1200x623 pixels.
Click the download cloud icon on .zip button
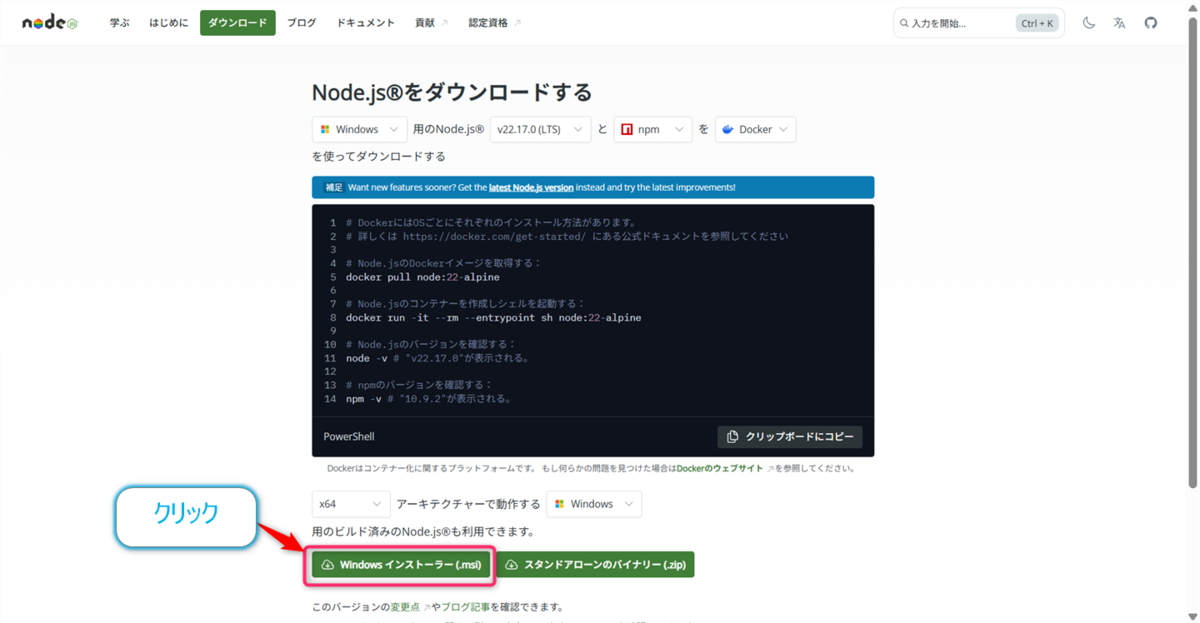(x=512, y=565)
